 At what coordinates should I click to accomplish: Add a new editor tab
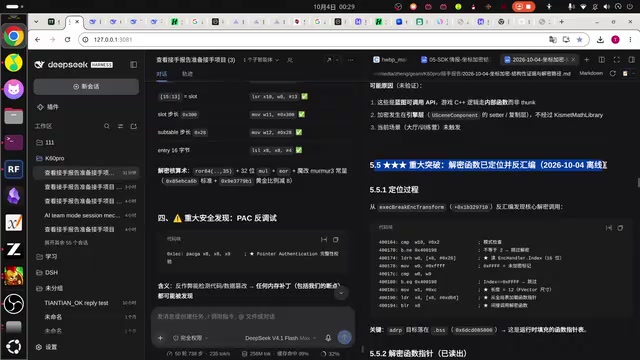click(x=587, y=60)
